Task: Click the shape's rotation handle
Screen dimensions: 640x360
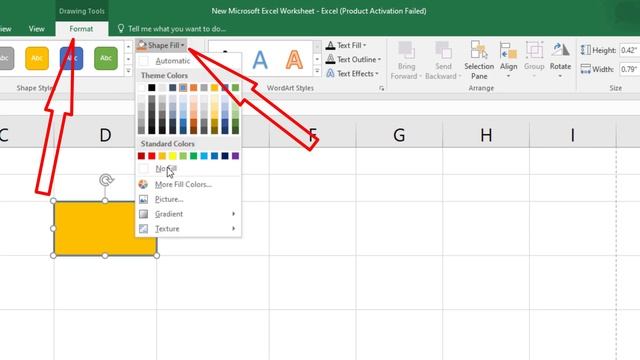Action: 106,180
